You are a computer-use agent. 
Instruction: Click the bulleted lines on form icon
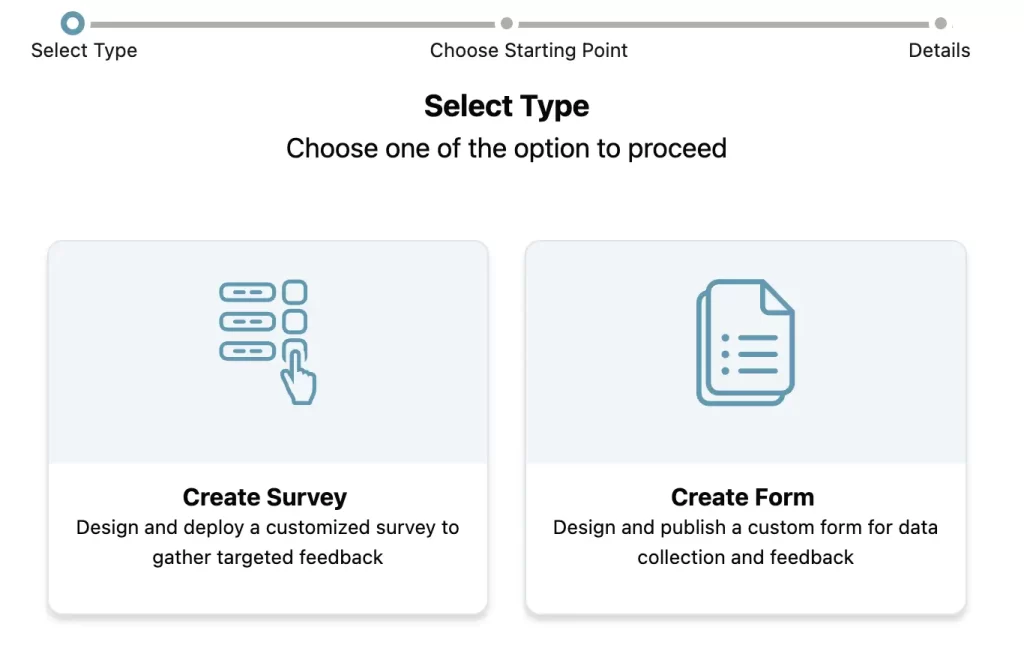click(x=750, y=354)
